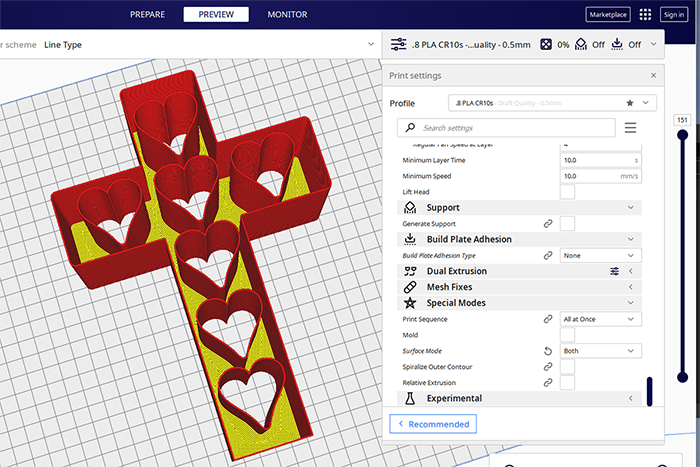Click the settings list scrollbar
This screenshot has height=467, width=700.
(x=650, y=392)
